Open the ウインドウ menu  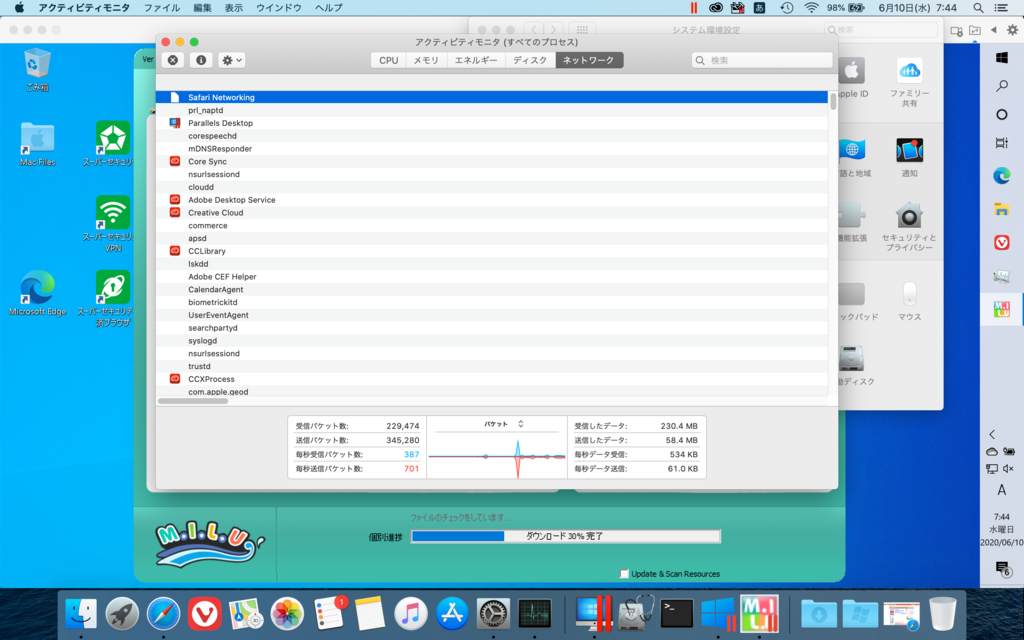(278, 7)
